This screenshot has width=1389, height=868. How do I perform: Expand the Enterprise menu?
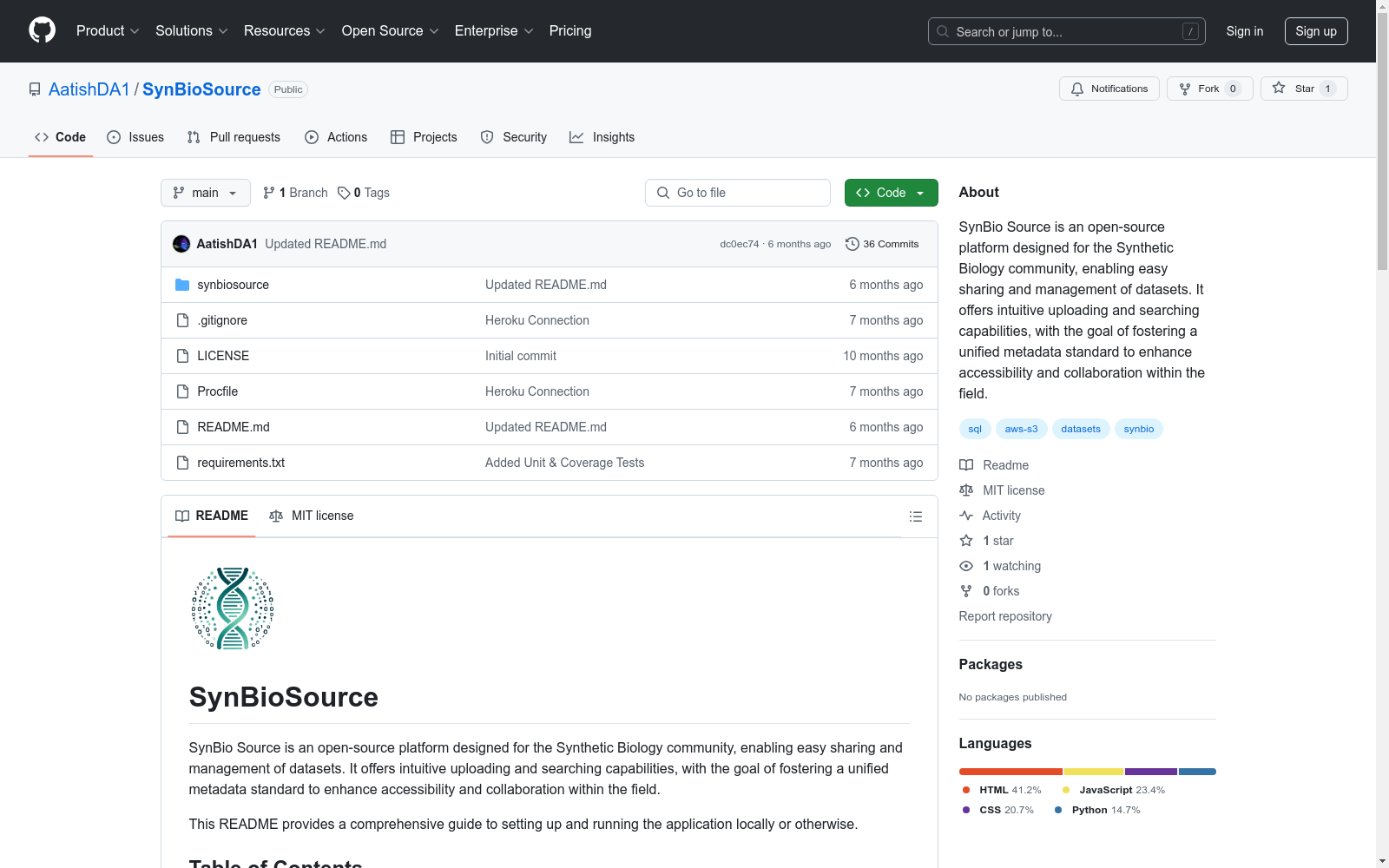pos(494,30)
